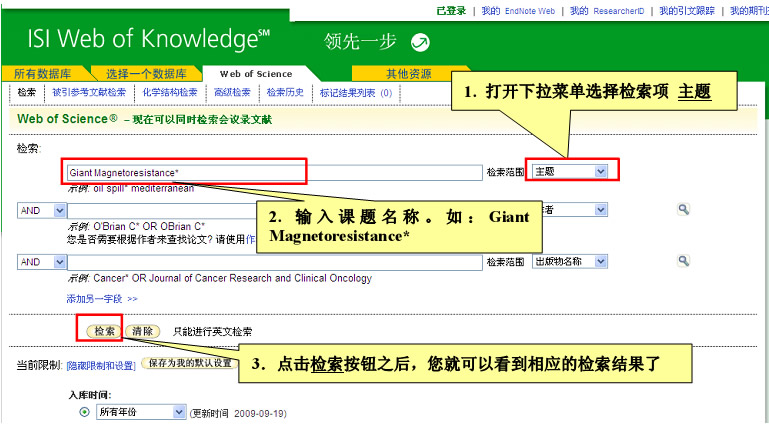Open the 所有年份 timespan dropdown
Viewport: 769px width, 434px height.
(141, 412)
